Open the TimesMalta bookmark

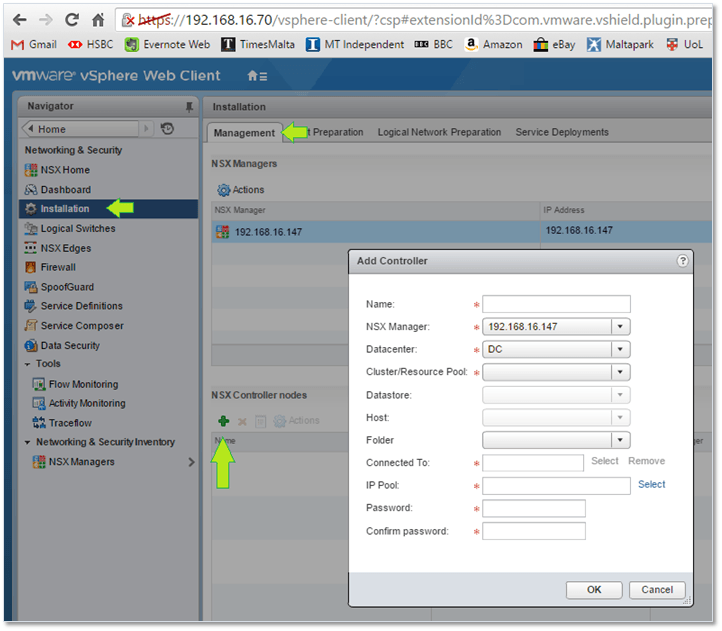coord(258,45)
